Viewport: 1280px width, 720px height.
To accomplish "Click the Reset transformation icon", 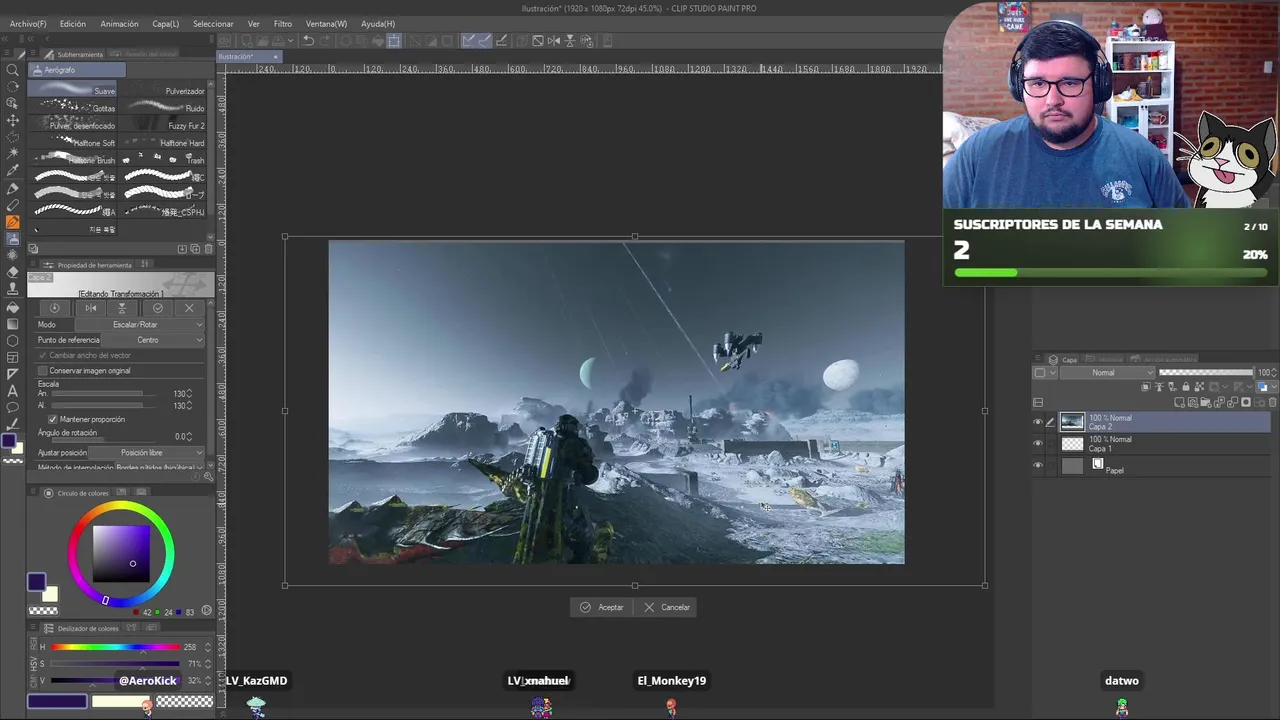I will point(55,308).
